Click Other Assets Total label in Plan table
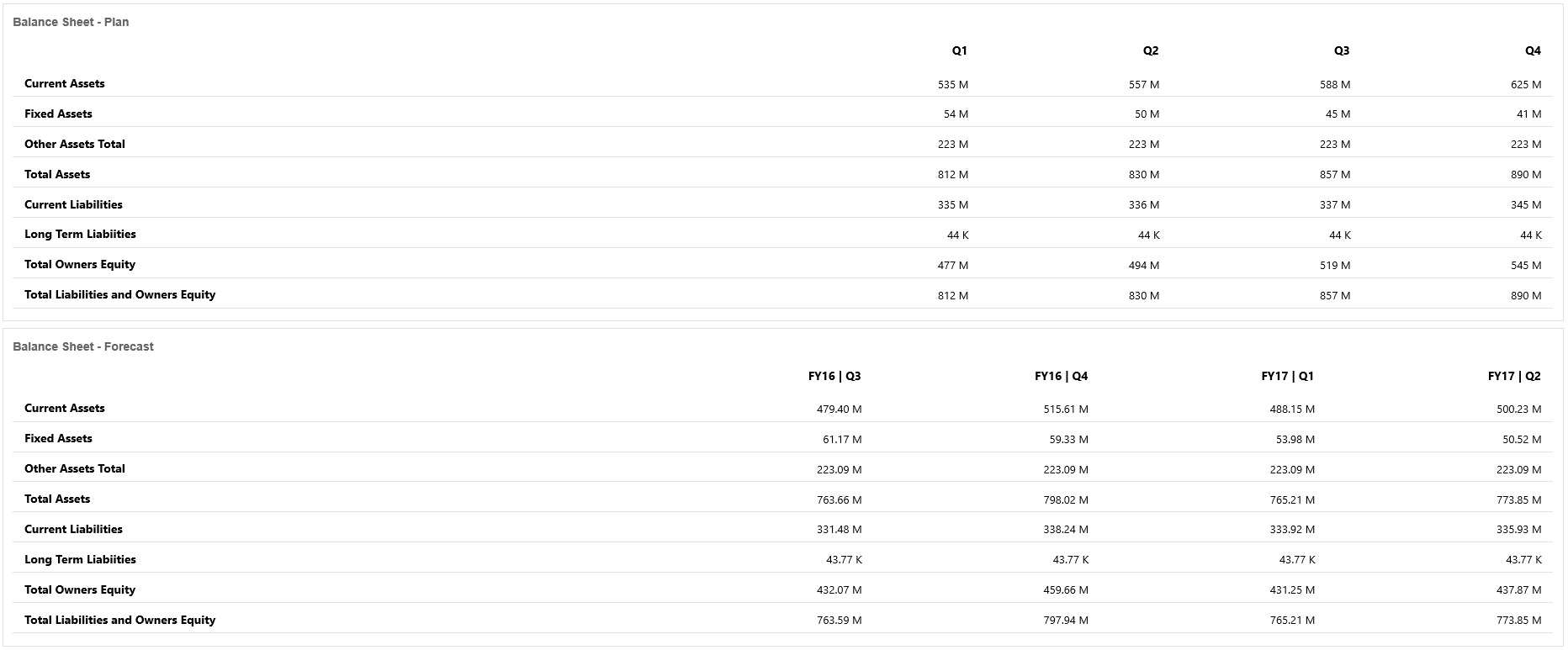Screen dimensions: 1568x650 pyautogui.click(x=75, y=144)
